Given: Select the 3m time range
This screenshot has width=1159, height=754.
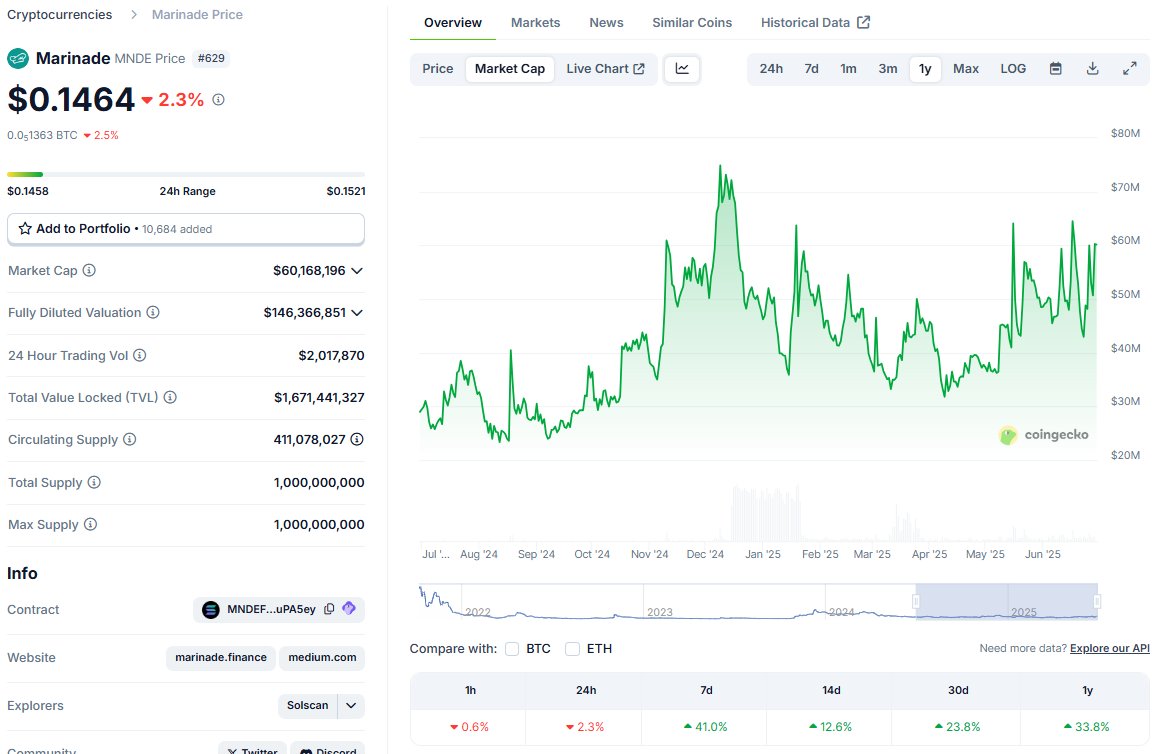Looking at the screenshot, I should tap(888, 69).
